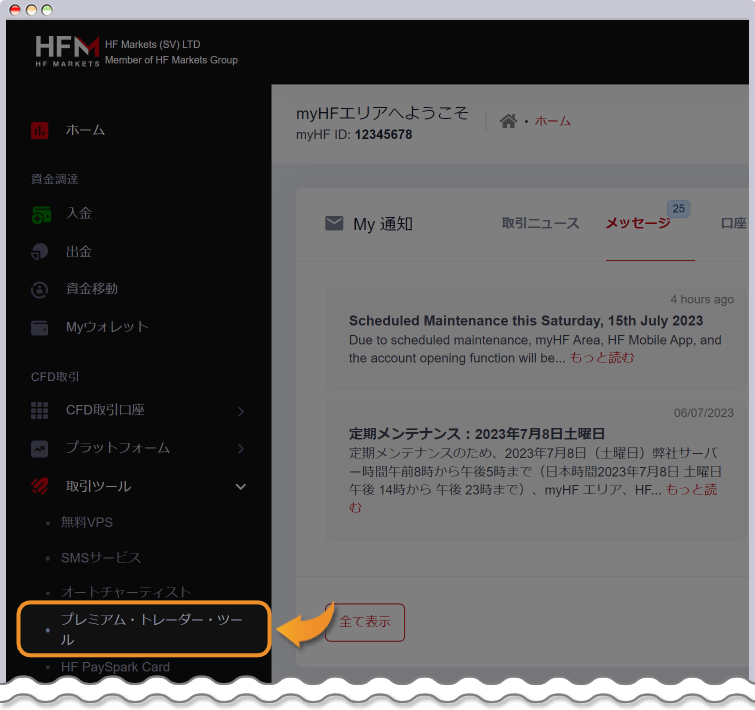Select the 取引ツール menu item
The width and height of the screenshot is (755, 710).
click(98, 486)
